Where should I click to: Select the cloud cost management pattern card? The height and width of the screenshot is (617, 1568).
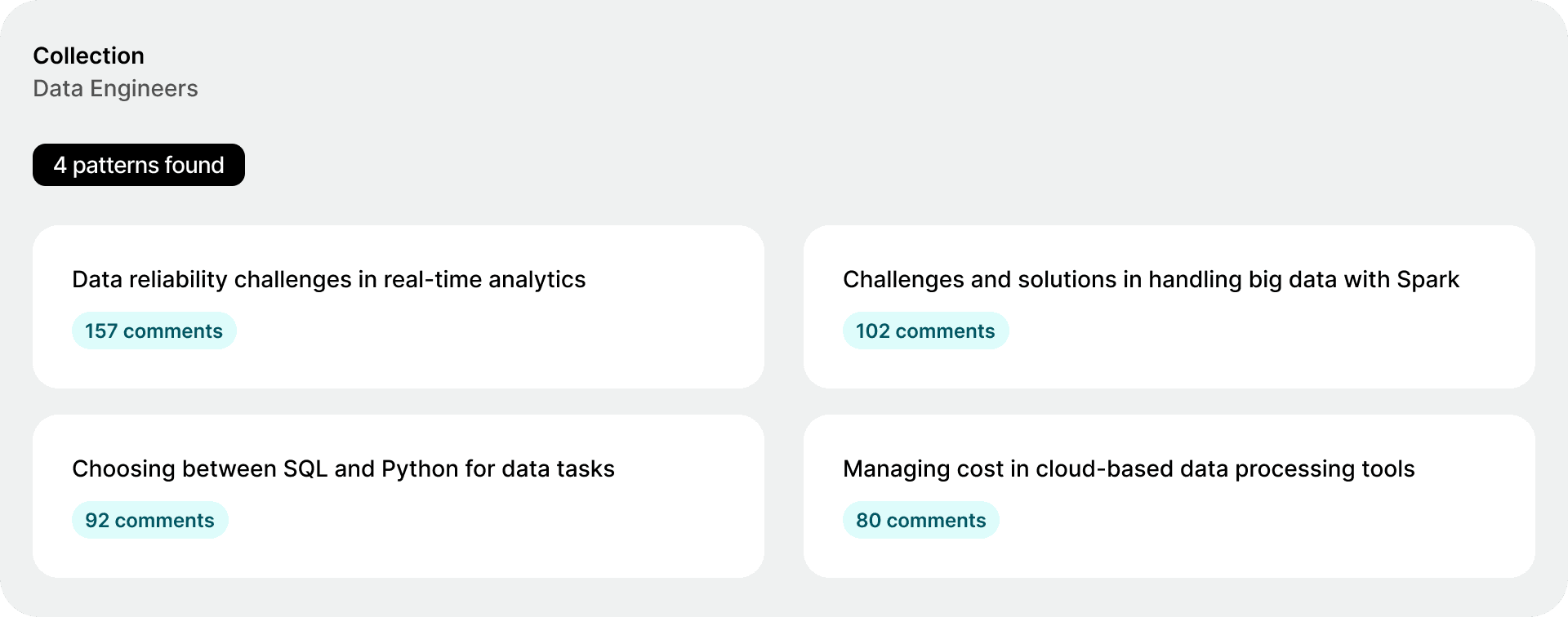pyautogui.click(x=1169, y=496)
